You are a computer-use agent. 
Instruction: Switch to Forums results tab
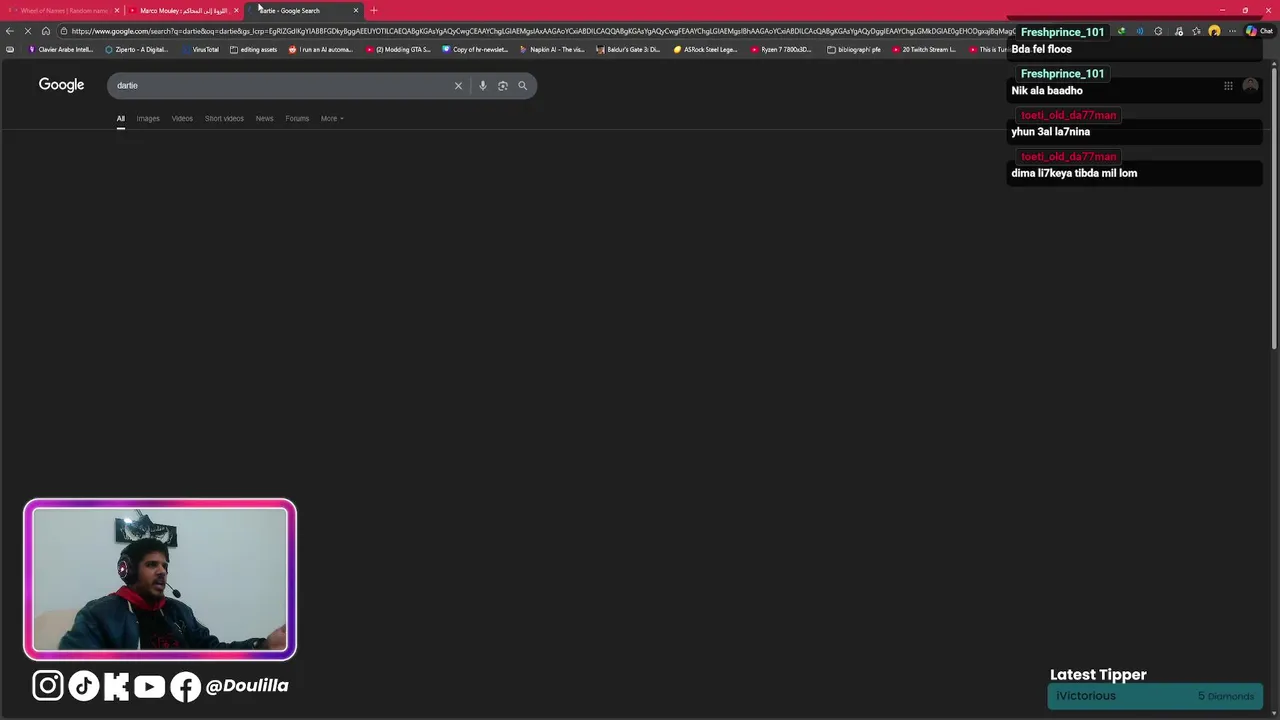[x=297, y=118]
